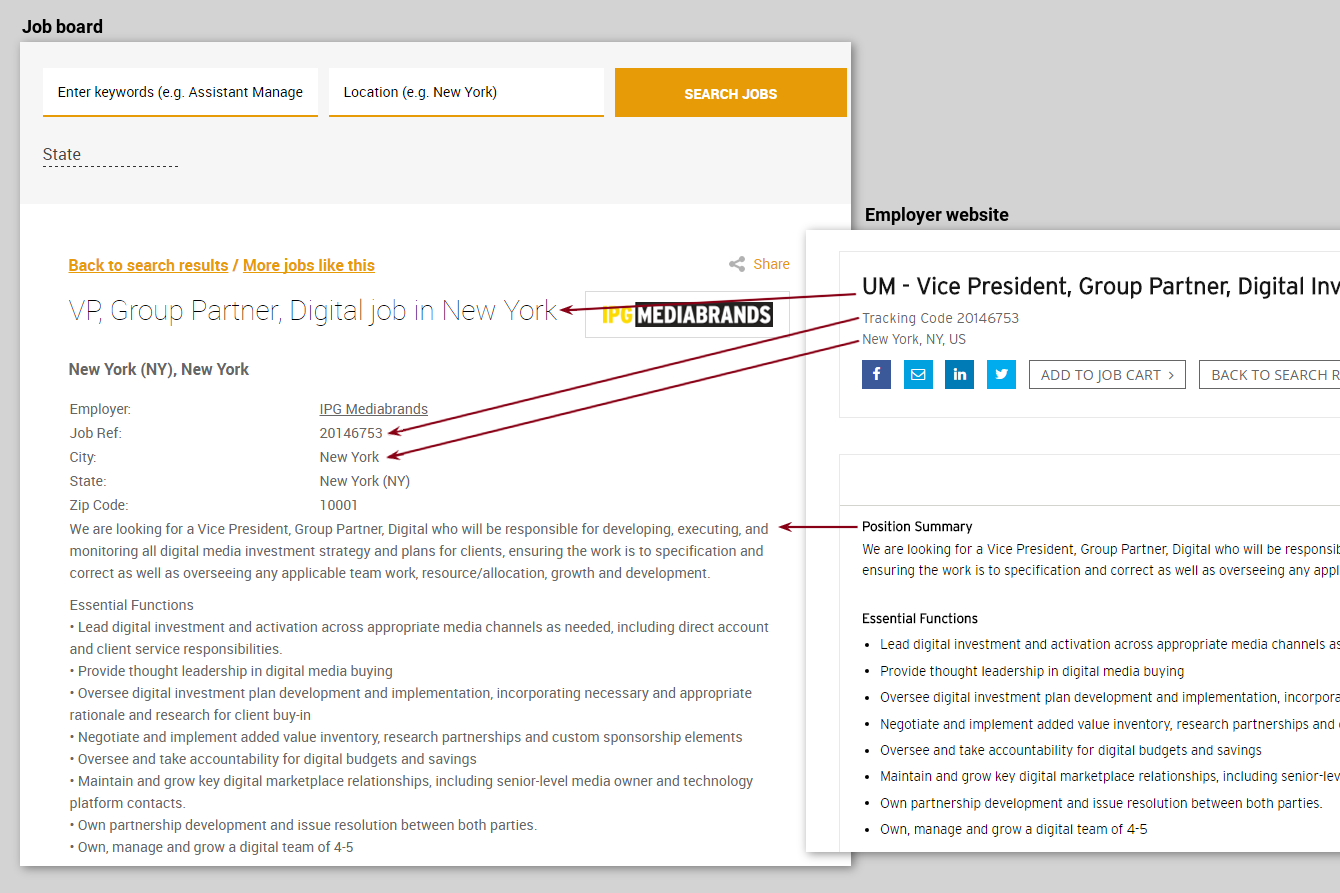The width and height of the screenshot is (1340, 893).
Task: Select job ref value 20146753
Action: click(351, 433)
